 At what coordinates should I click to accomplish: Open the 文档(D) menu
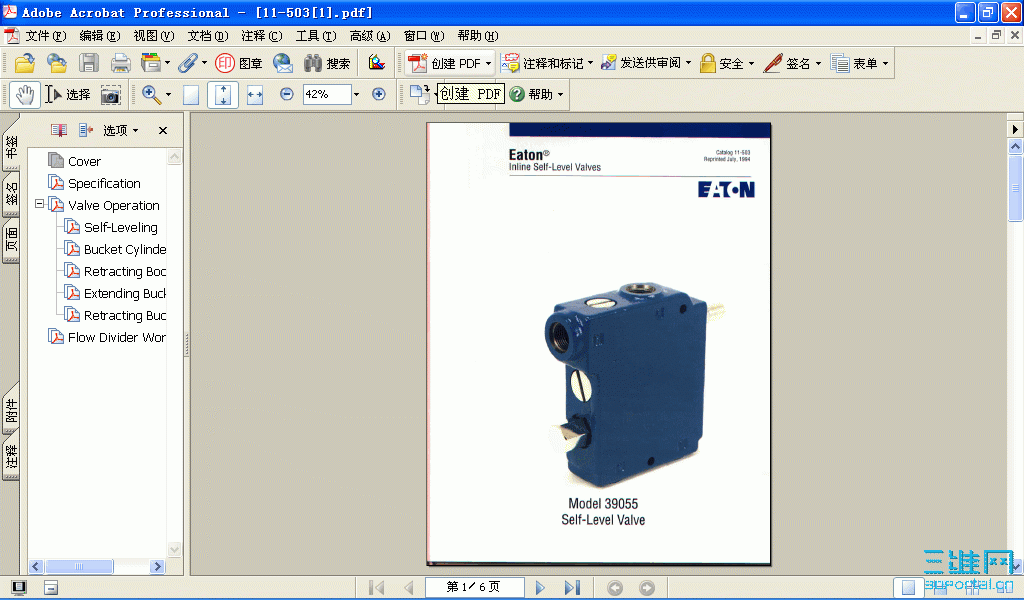208,36
